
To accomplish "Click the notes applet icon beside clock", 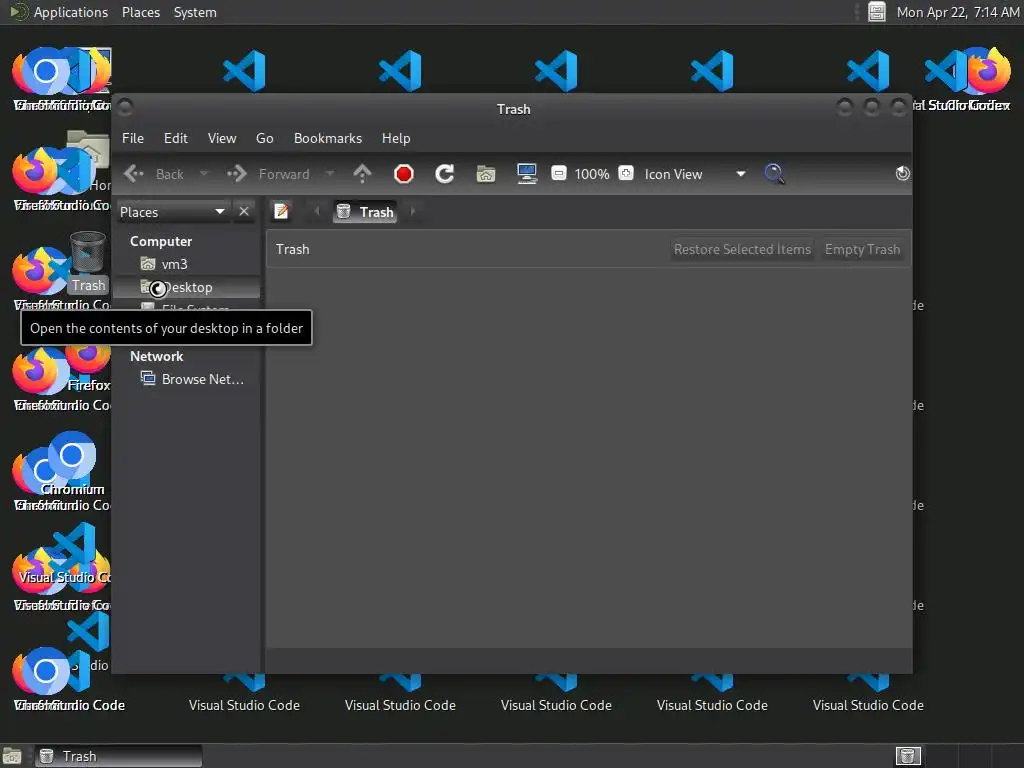I will (x=876, y=12).
